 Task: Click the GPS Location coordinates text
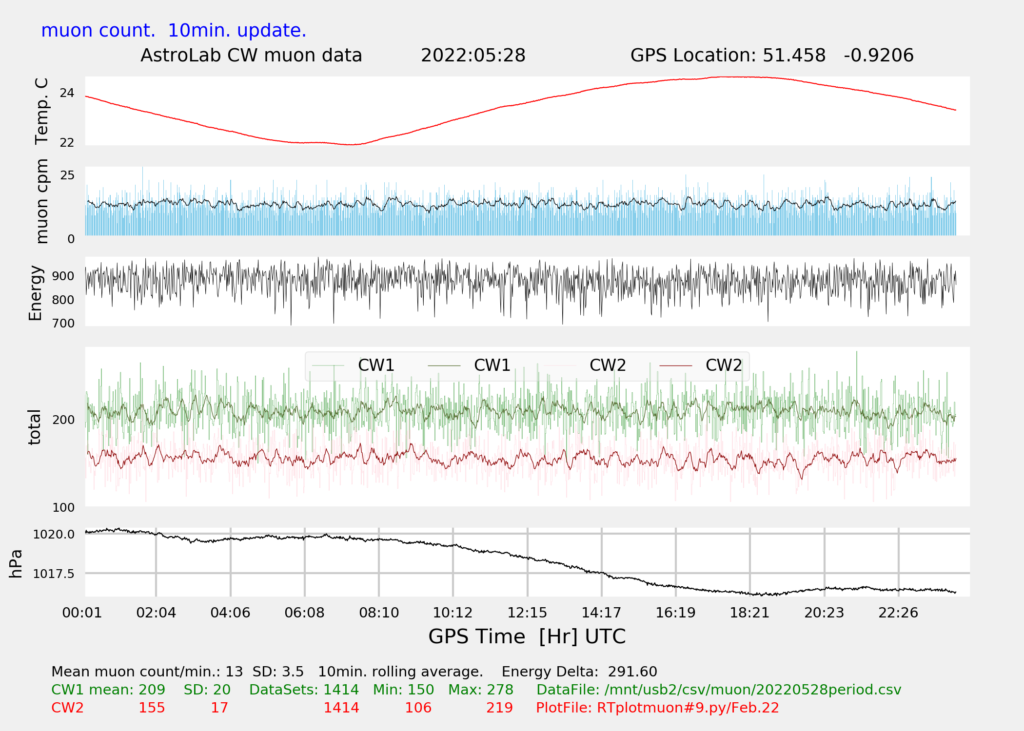pos(771,55)
